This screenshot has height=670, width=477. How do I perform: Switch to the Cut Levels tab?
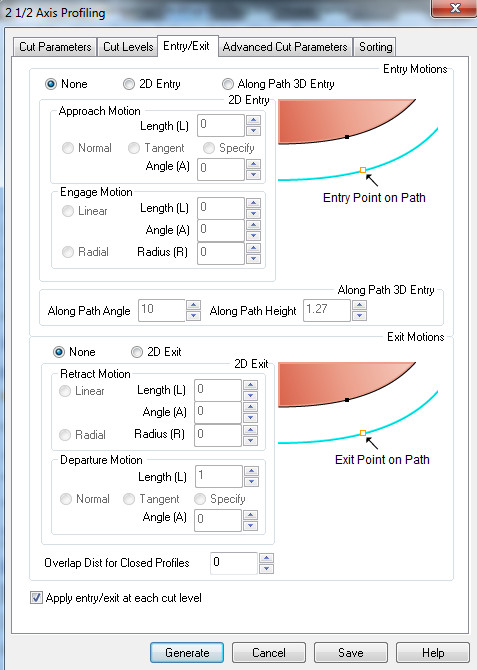(x=128, y=47)
